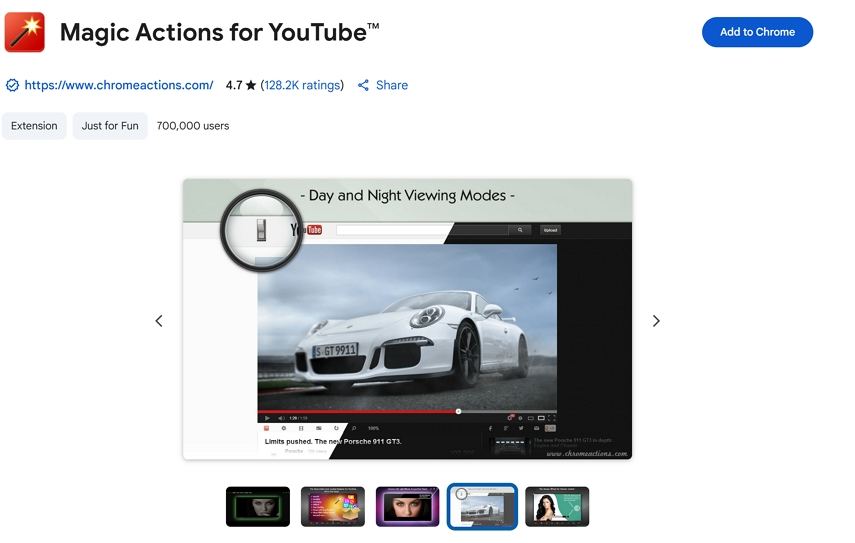
Task: Show previous screenshot with left arrow
Action: (x=159, y=321)
